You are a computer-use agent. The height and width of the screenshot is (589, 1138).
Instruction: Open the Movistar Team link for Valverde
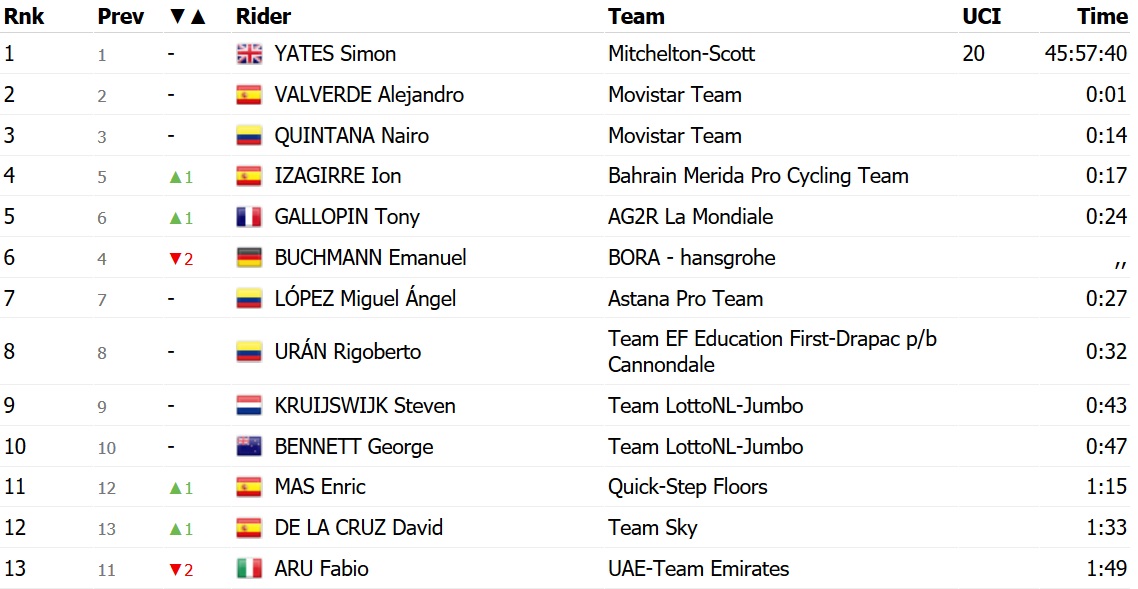tap(675, 94)
